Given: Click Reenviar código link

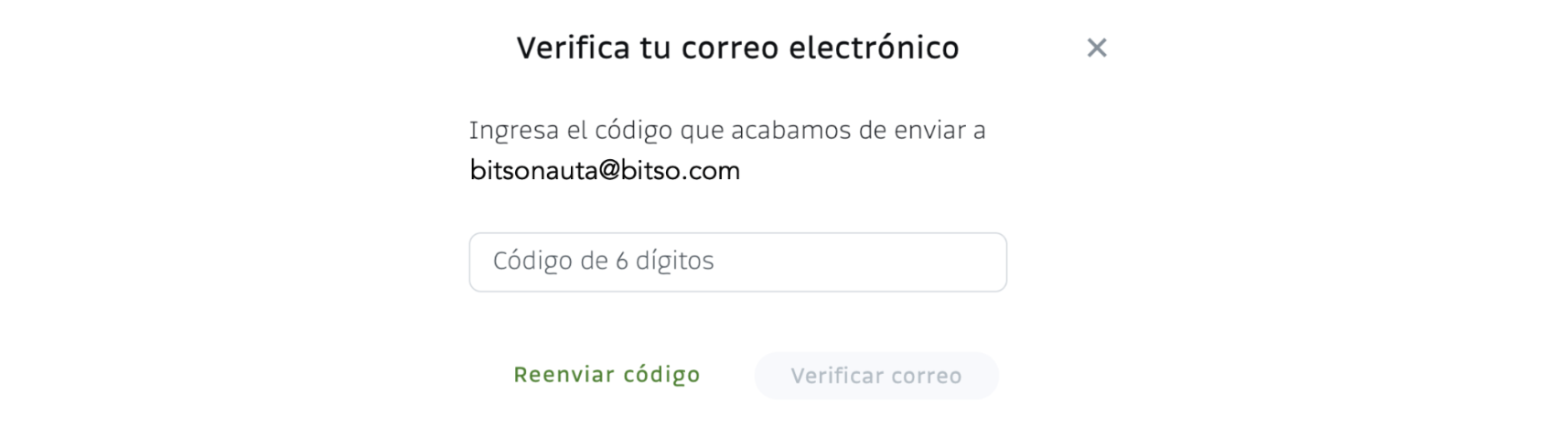Looking at the screenshot, I should [607, 375].
